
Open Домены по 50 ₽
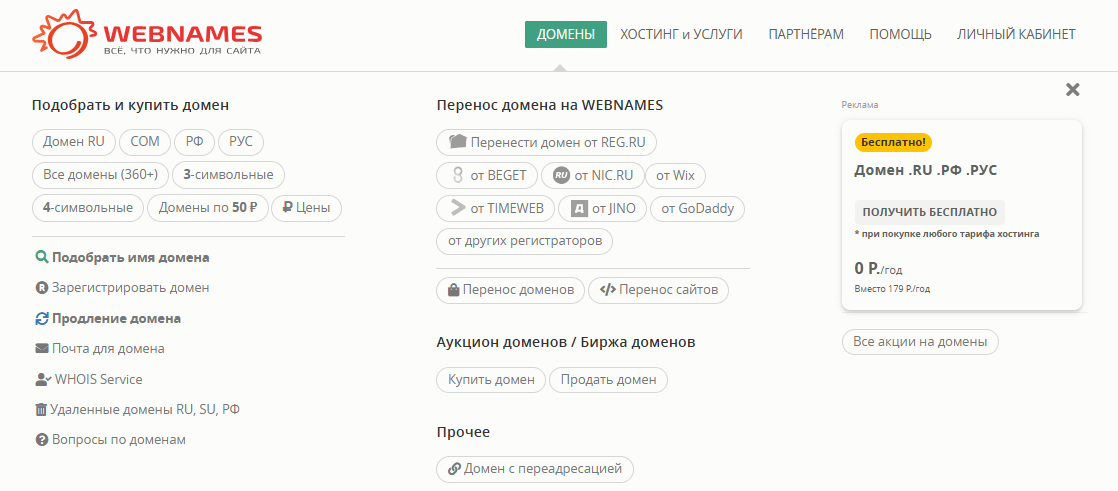click(207, 208)
